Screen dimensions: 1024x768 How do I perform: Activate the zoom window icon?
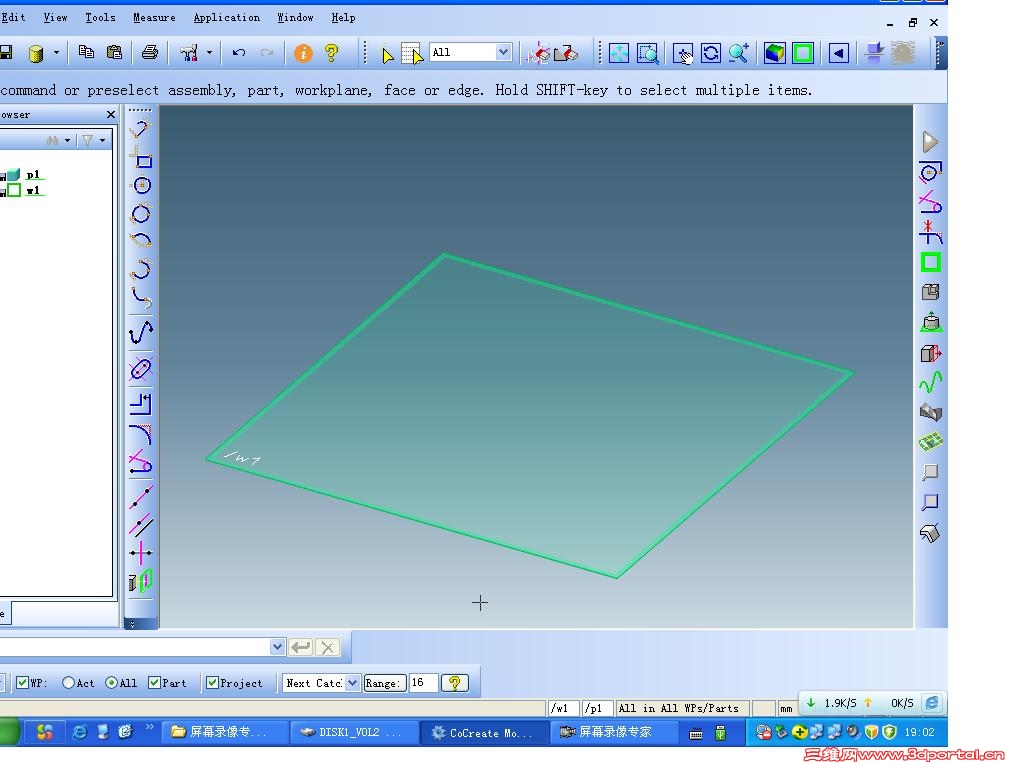[x=648, y=53]
